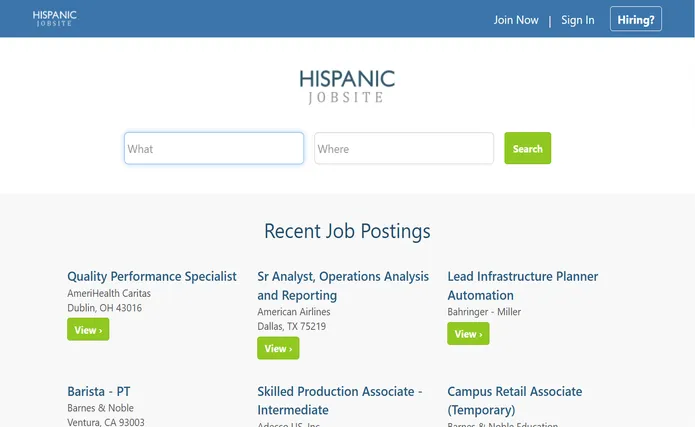695x427 pixels.
Task: Open Sr Analyst, Operations Analysis and Reporting
Action: point(343,286)
